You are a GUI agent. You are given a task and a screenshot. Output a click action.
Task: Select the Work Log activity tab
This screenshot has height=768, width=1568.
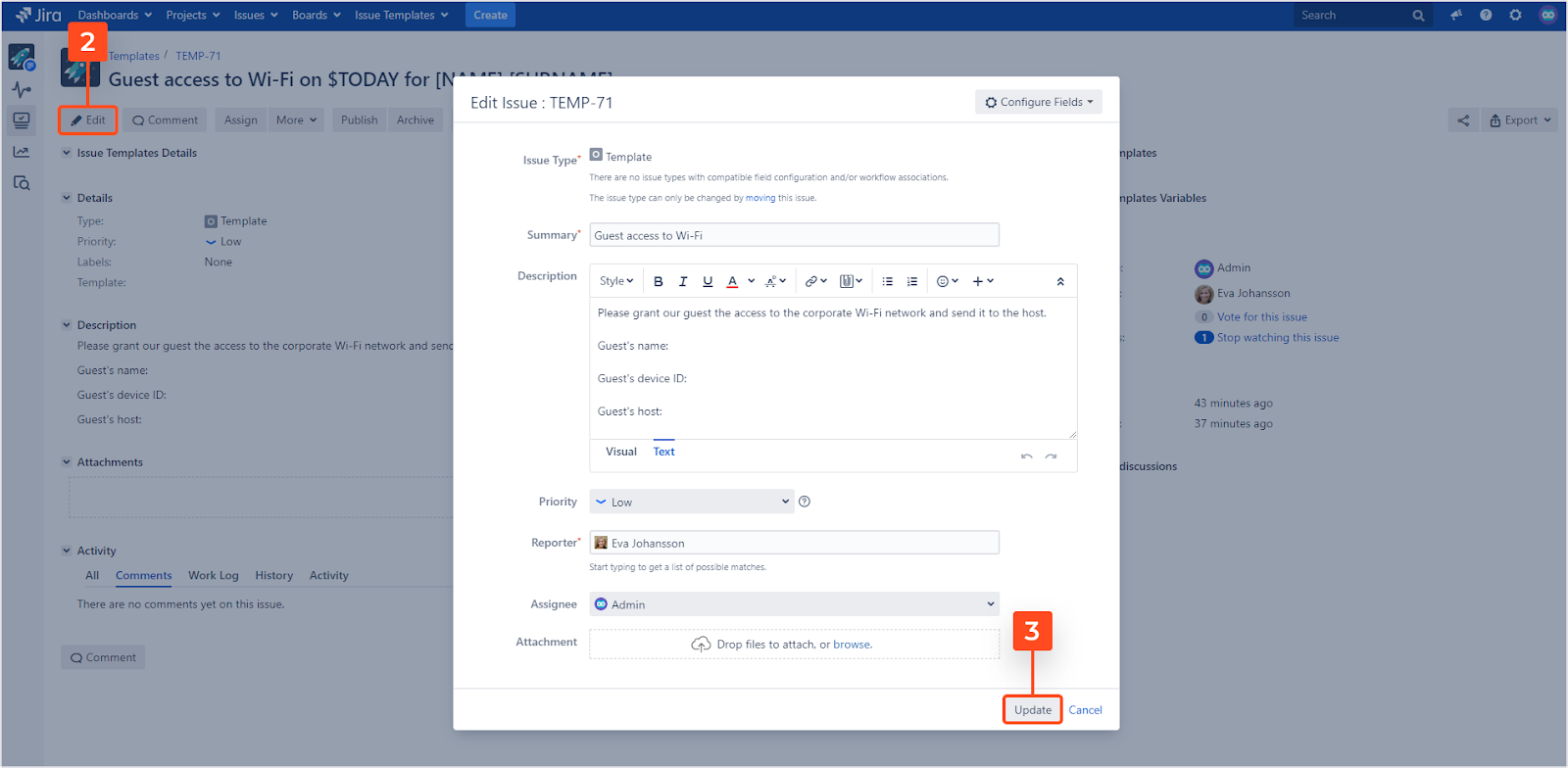coord(214,576)
